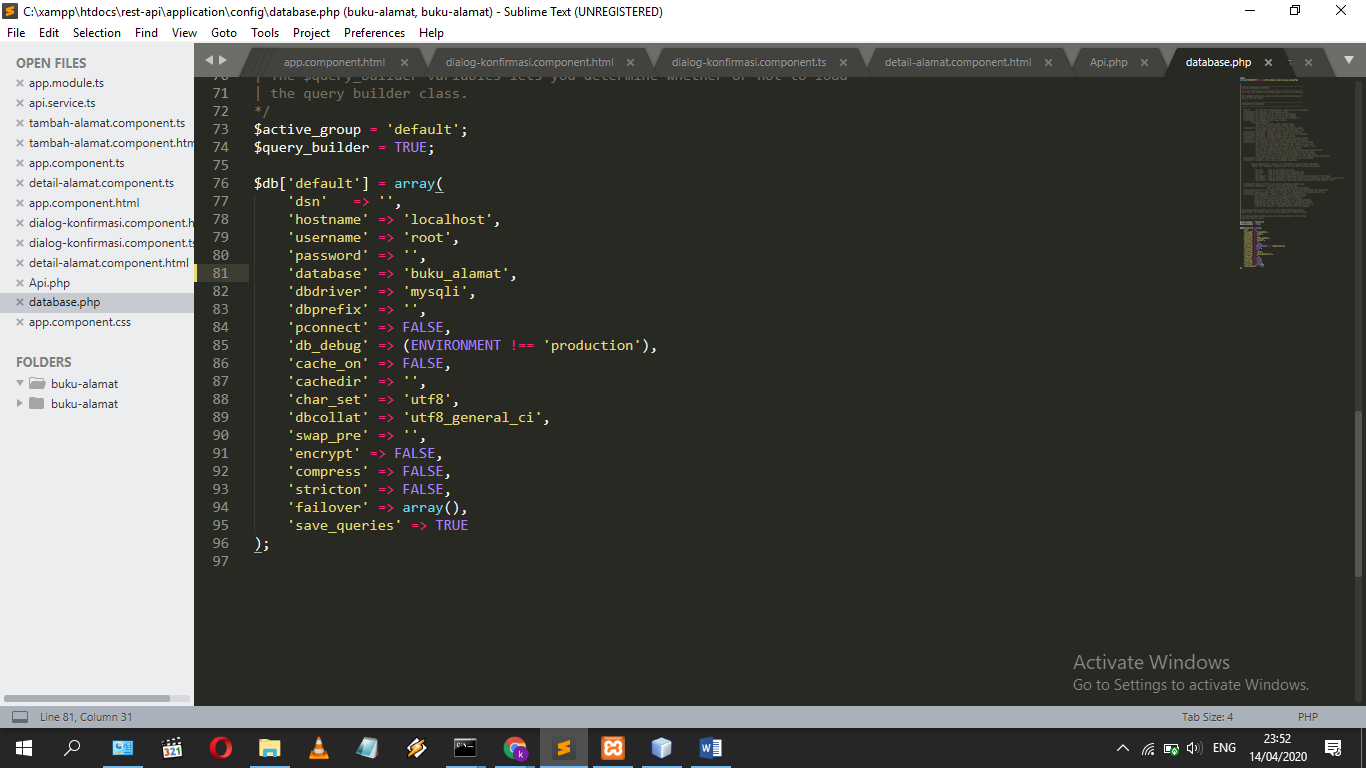Screen dimensions: 1366x768
Task: Open Chrome browser from taskbar
Action: click(x=515, y=747)
